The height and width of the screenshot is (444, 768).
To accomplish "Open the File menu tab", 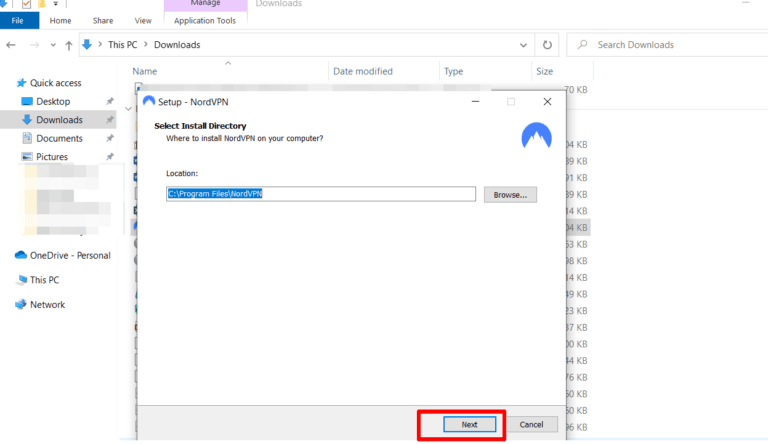I will pos(19,20).
